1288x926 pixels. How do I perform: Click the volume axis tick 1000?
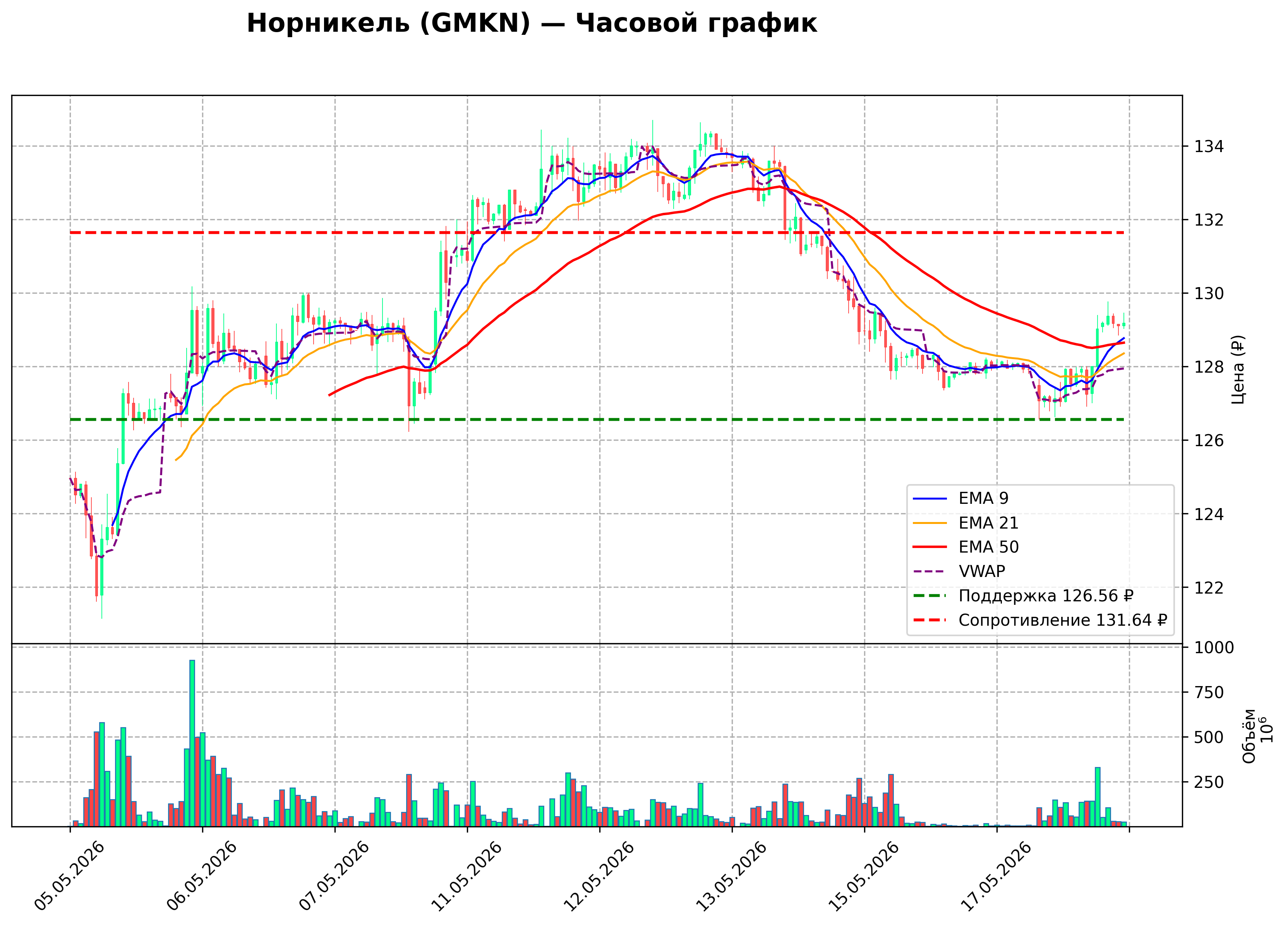pyautogui.click(x=1214, y=648)
